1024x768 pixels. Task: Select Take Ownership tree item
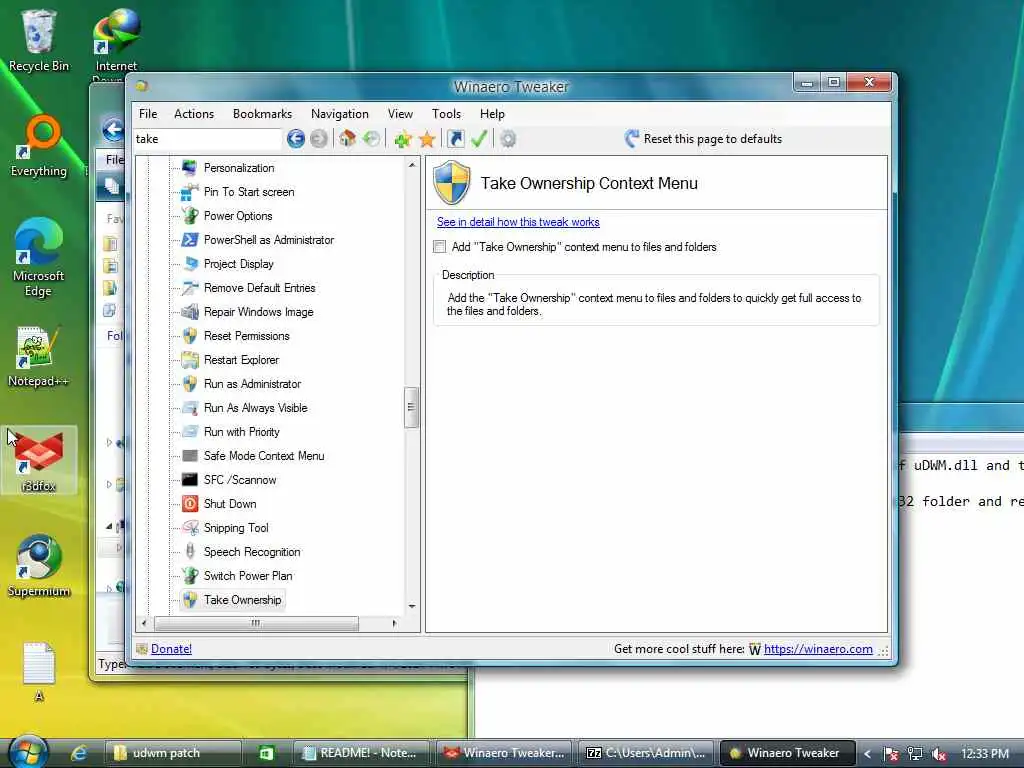pos(242,600)
